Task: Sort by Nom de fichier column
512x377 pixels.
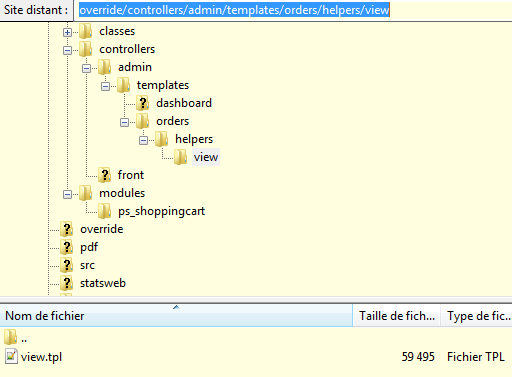Action: [176, 316]
